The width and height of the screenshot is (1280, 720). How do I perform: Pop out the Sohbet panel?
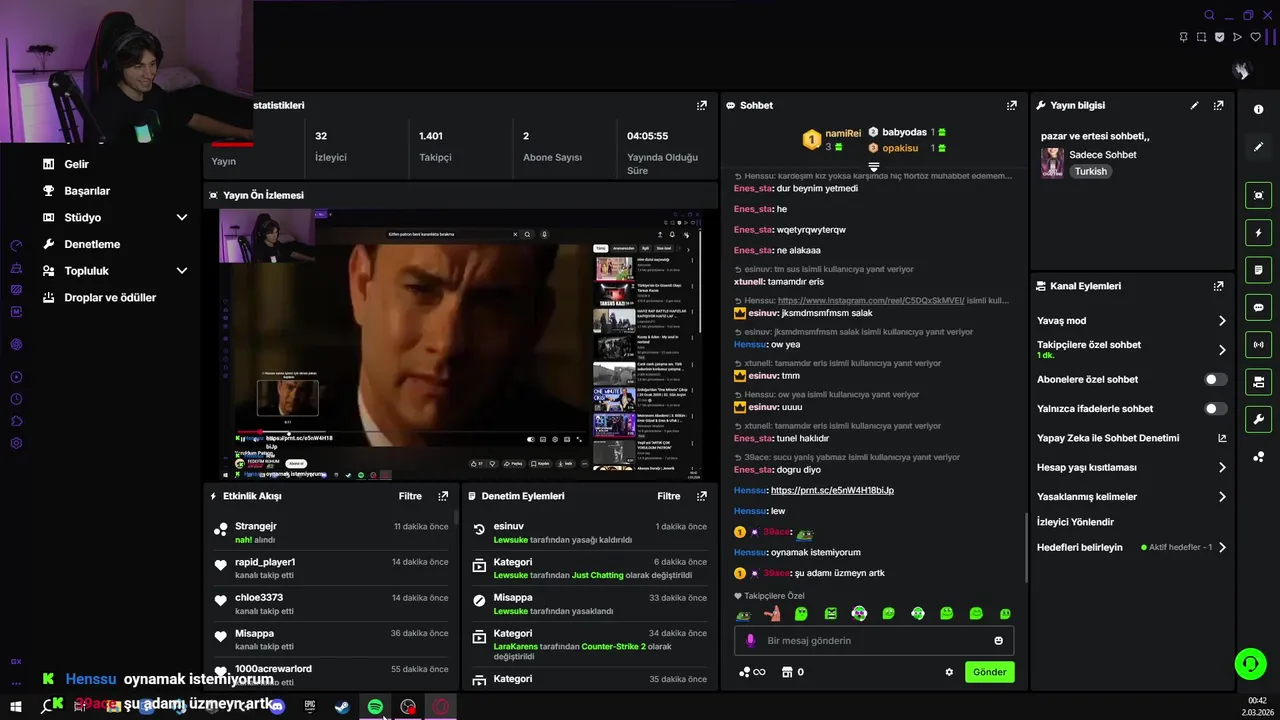point(1012,105)
